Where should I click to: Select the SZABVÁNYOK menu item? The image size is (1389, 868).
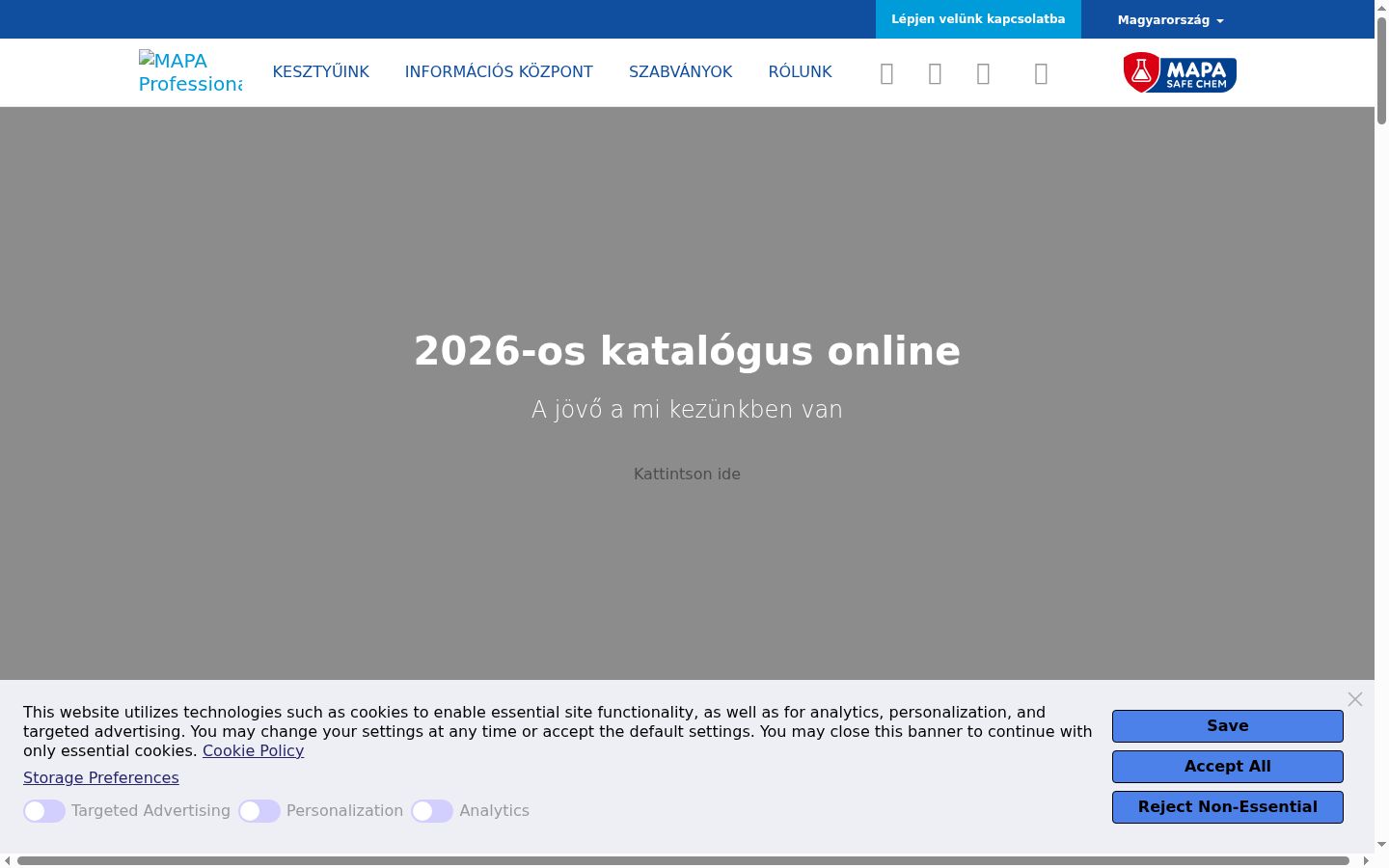[681, 72]
